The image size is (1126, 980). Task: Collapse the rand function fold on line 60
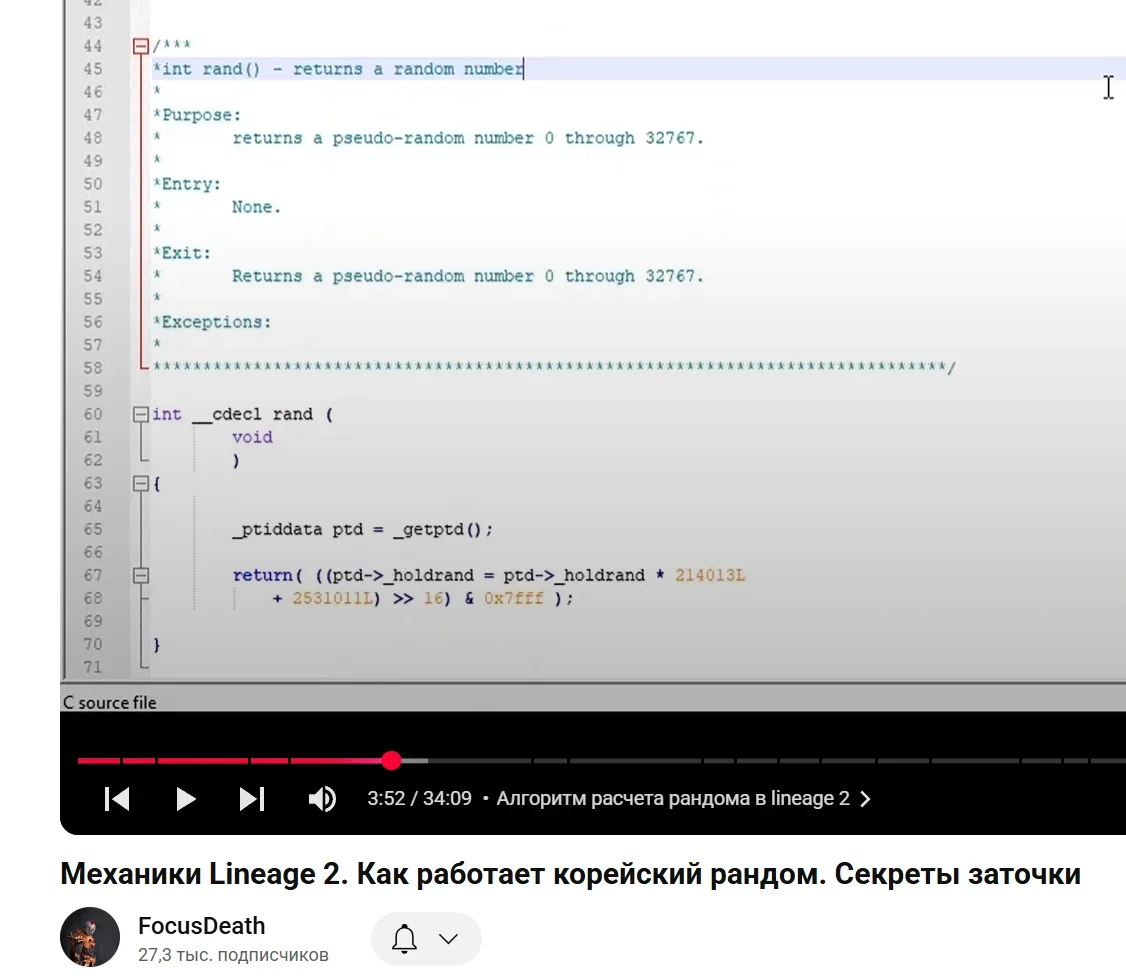(141, 414)
